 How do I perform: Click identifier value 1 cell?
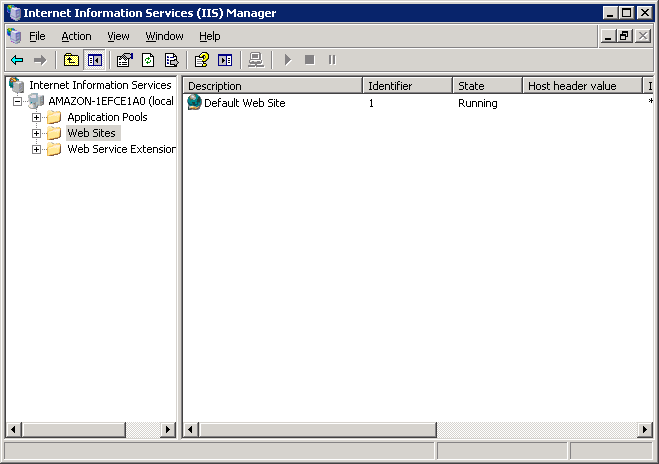pos(371,103)
